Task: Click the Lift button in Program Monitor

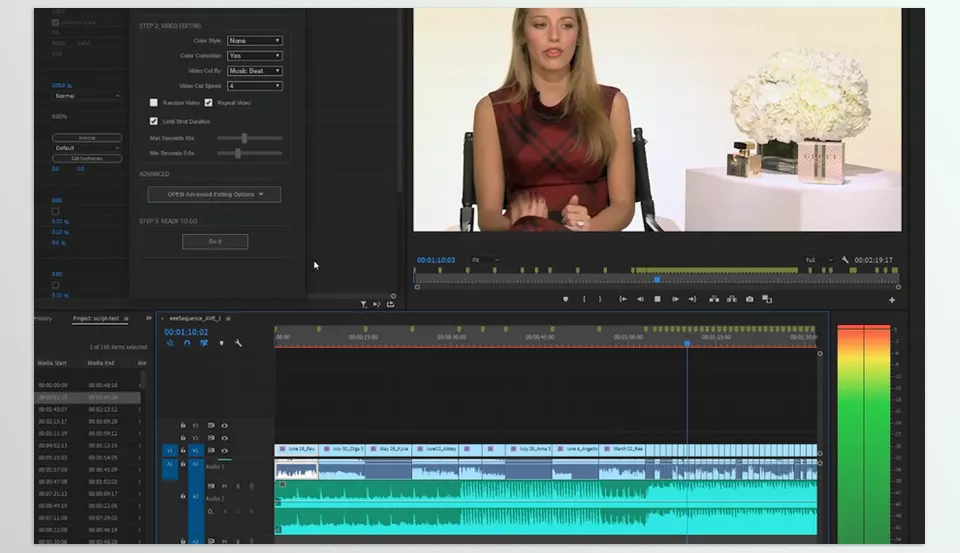Action: point(714,299)
